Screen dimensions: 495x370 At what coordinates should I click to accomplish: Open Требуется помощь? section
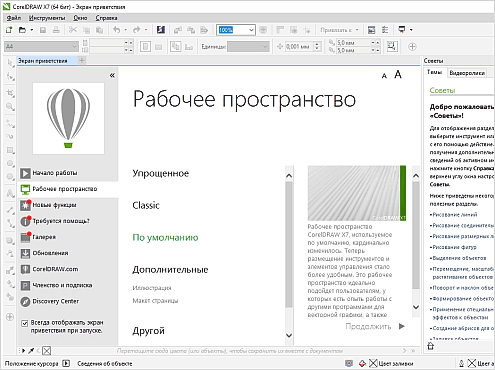pyautogui.click(x=68, y=221)
